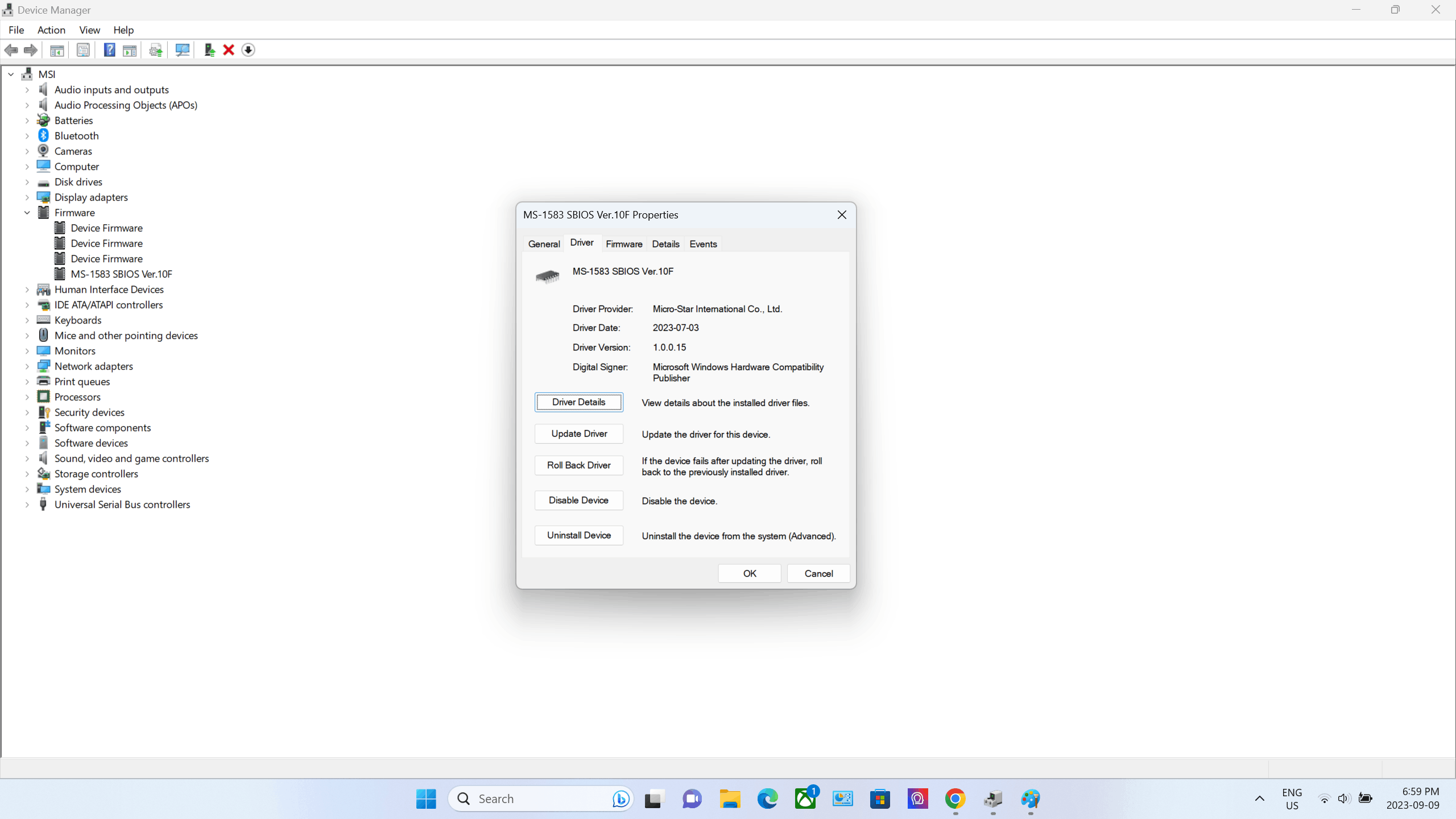Click the Update Driver button
The image size is (1456, 819).
click(x=578, y=433)
